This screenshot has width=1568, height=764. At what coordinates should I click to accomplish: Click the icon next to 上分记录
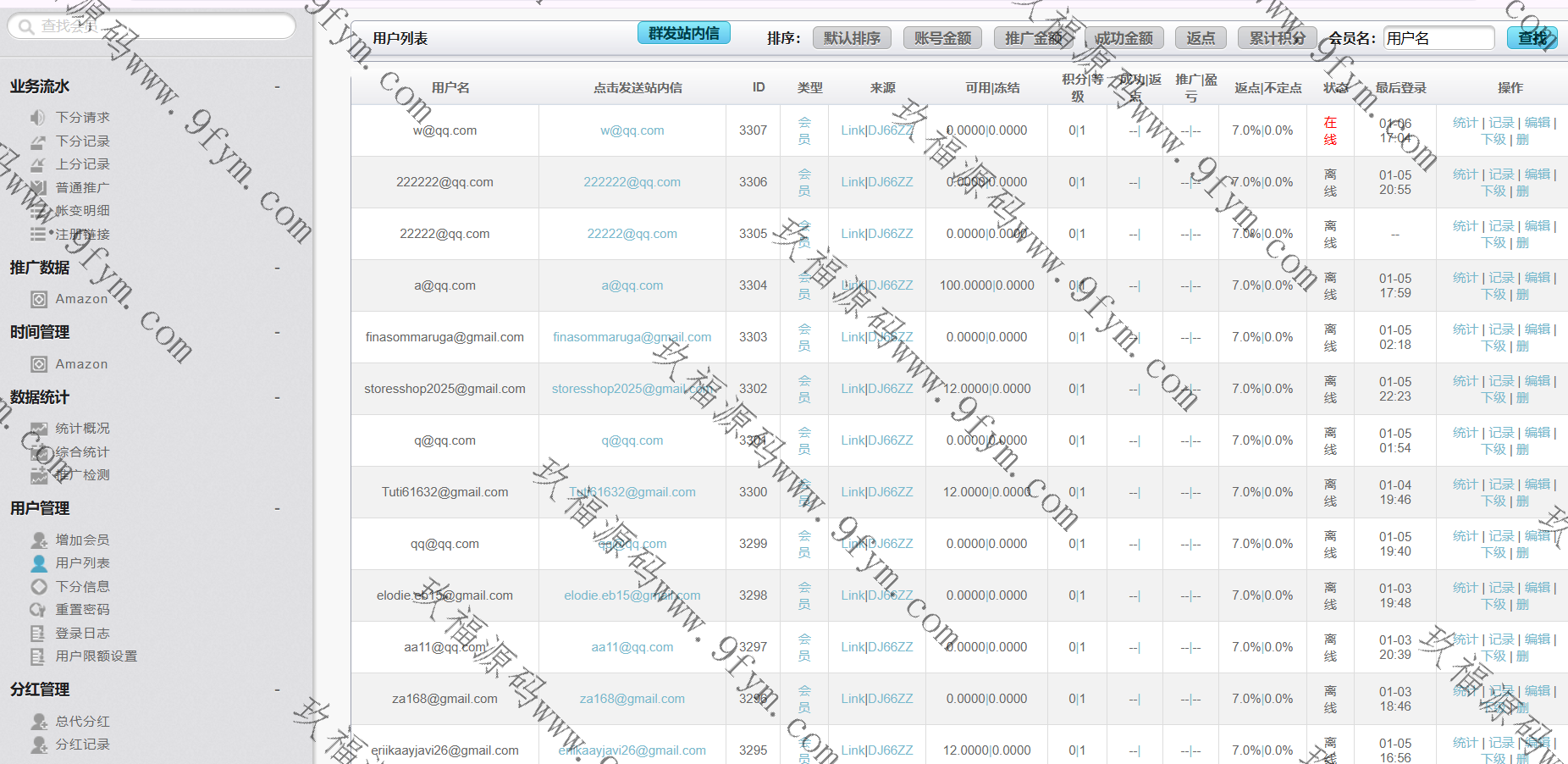[38, 164]
